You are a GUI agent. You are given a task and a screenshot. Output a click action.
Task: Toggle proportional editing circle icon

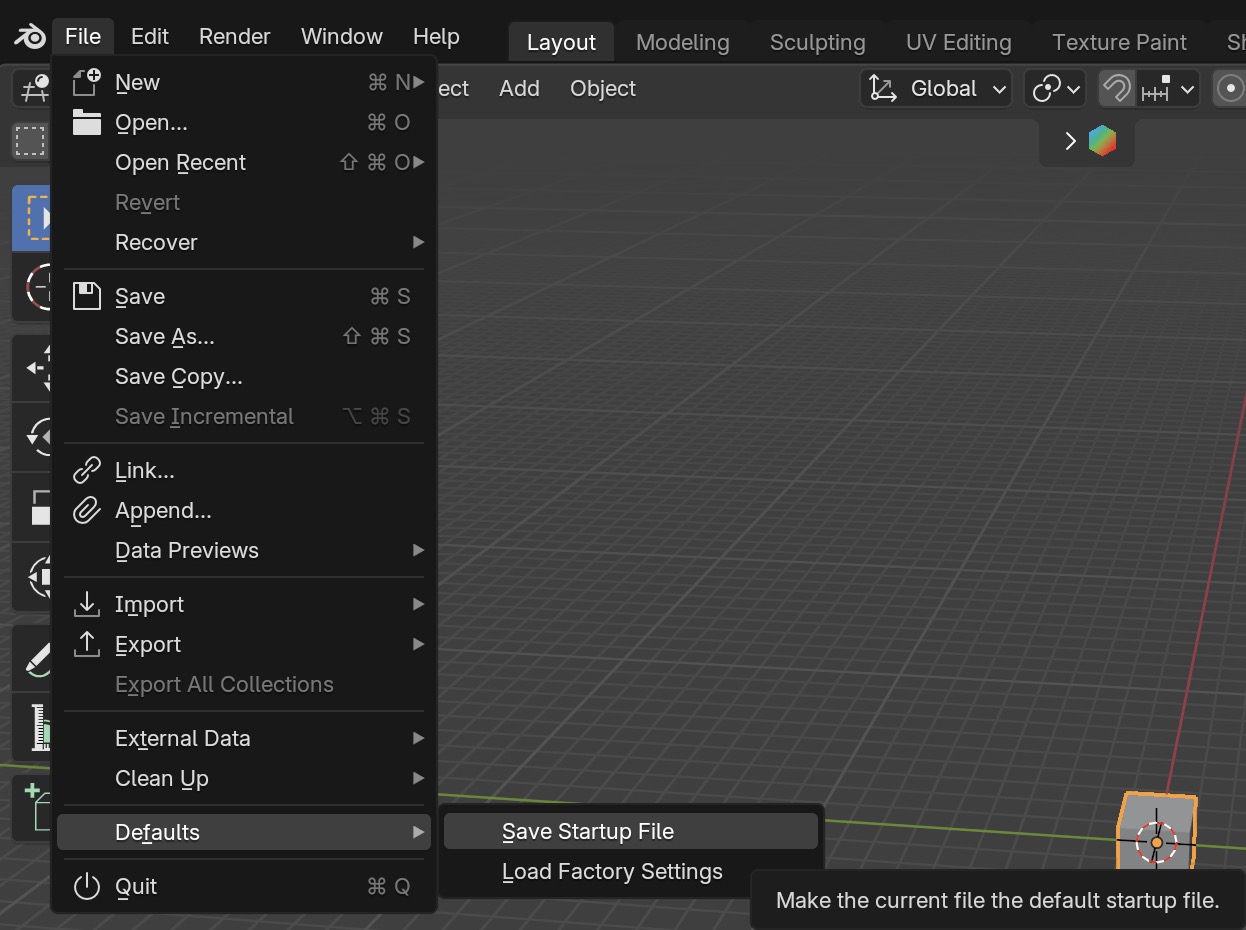click(1229, 89)
